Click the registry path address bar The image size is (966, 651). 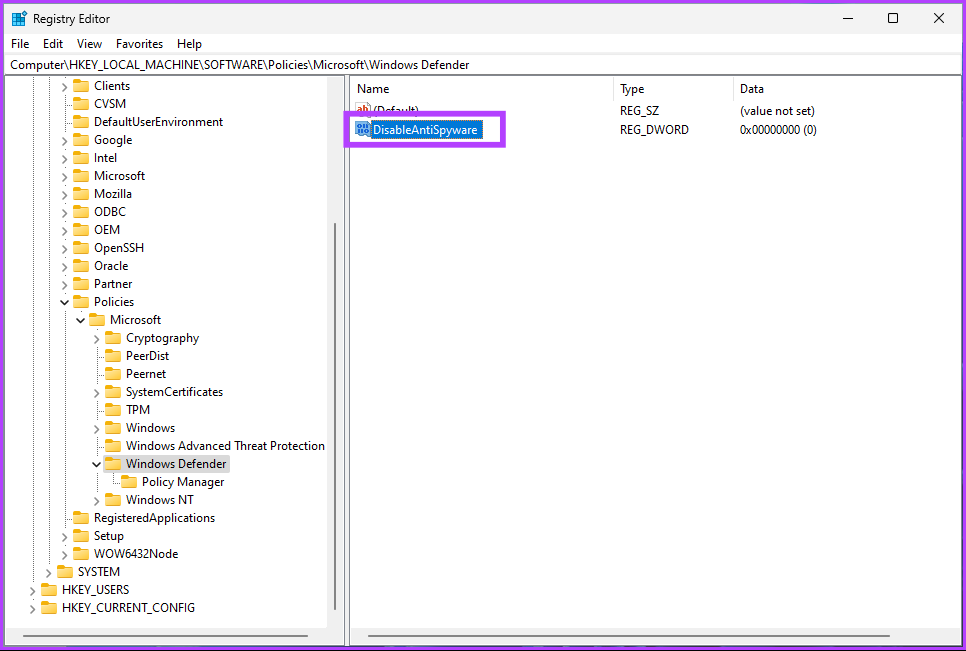pyautogui.click(x=480, y=65)
